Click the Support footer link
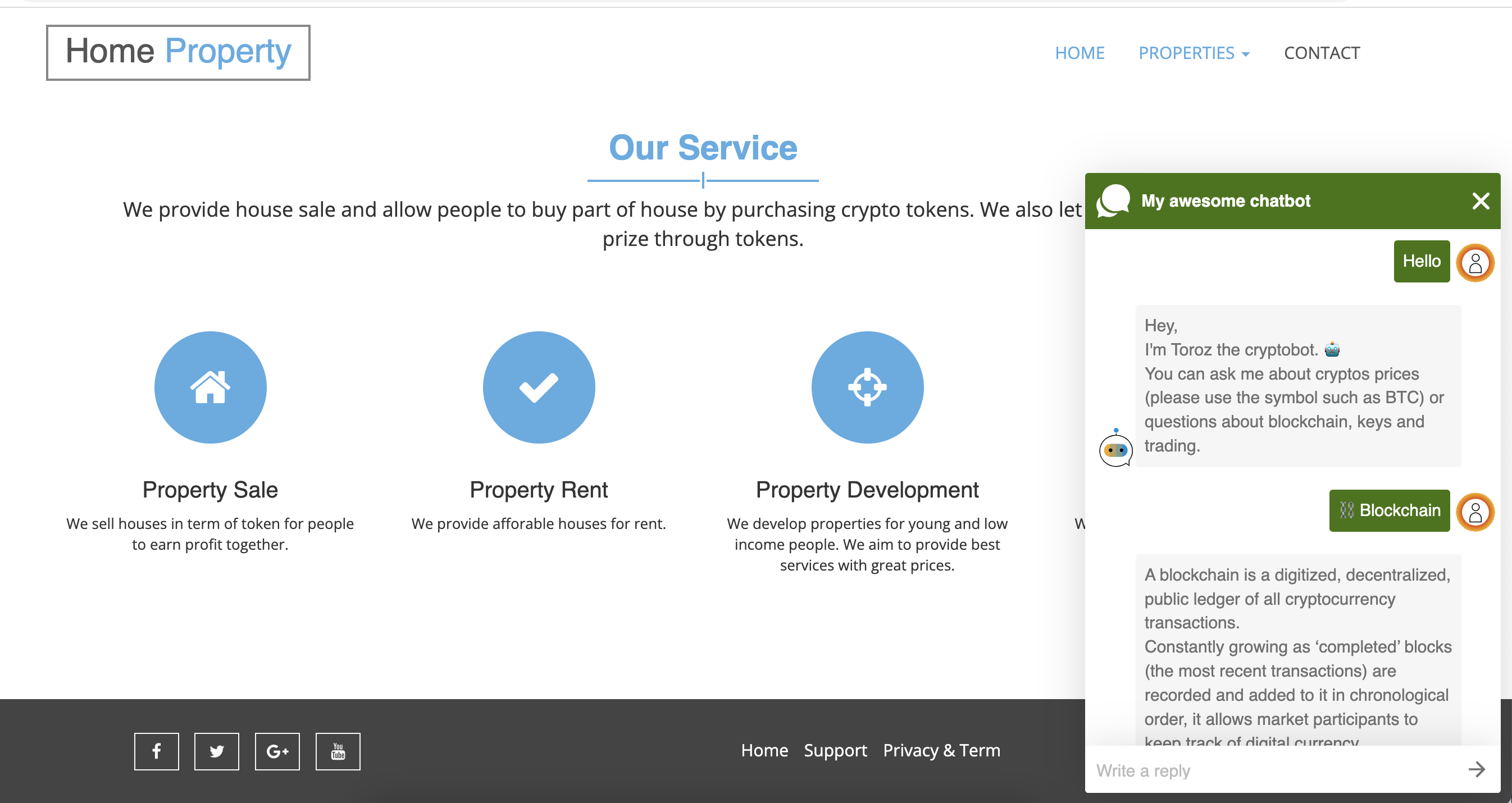Viewport: 1512px width, 803px height. [x=835, y=750]
